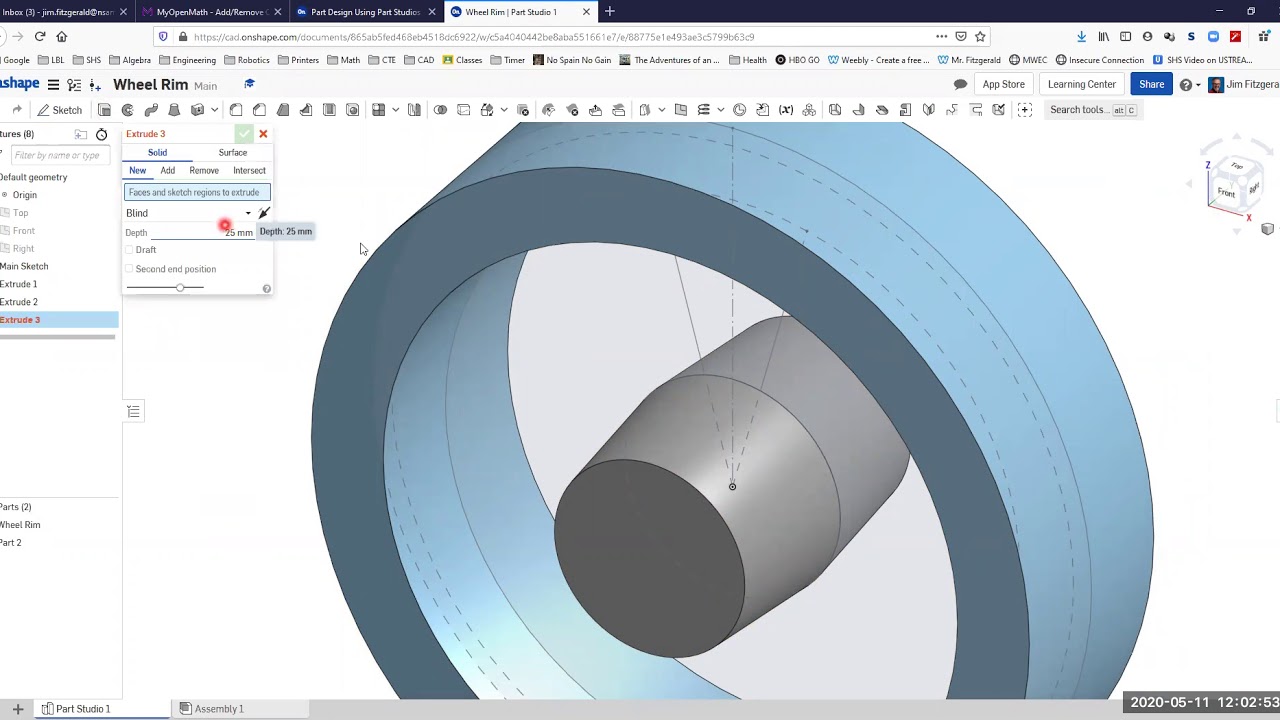Select the Extrude tool in the toolbar
The height and width of the screenshot is (720, 1280).
[105, 110]
